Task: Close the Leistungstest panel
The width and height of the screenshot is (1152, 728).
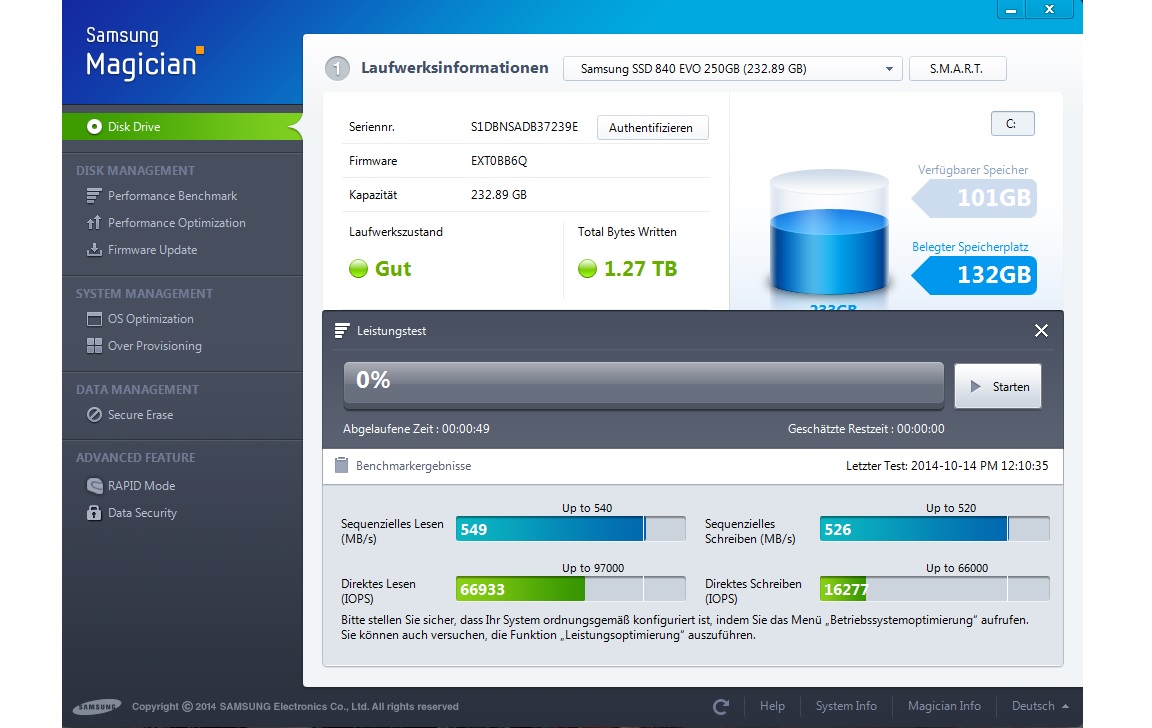Action: pyautogui.click(x=1041, y=331)
